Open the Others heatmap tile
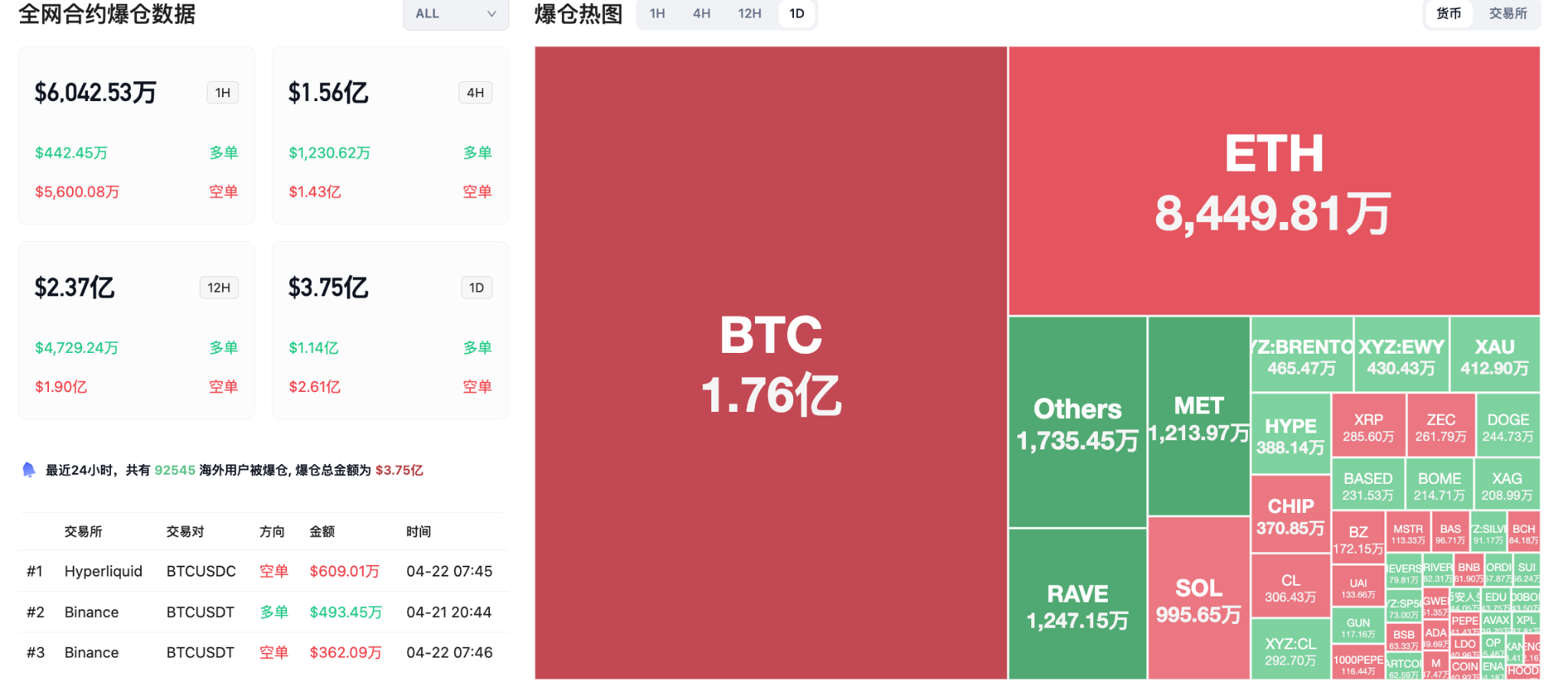The width and height of the screenshot is (1568, 689). [x=1077, y=423]
